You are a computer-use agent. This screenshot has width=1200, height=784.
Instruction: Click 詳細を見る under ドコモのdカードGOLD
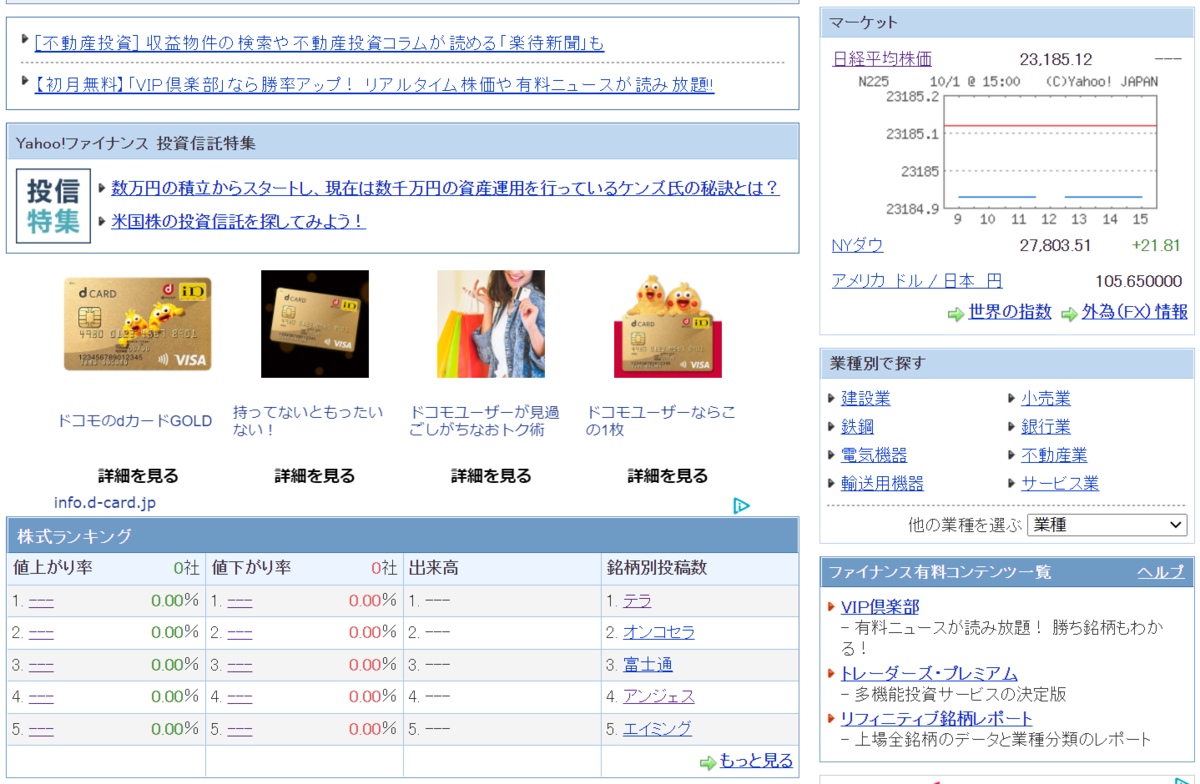[x=135, y=475]
